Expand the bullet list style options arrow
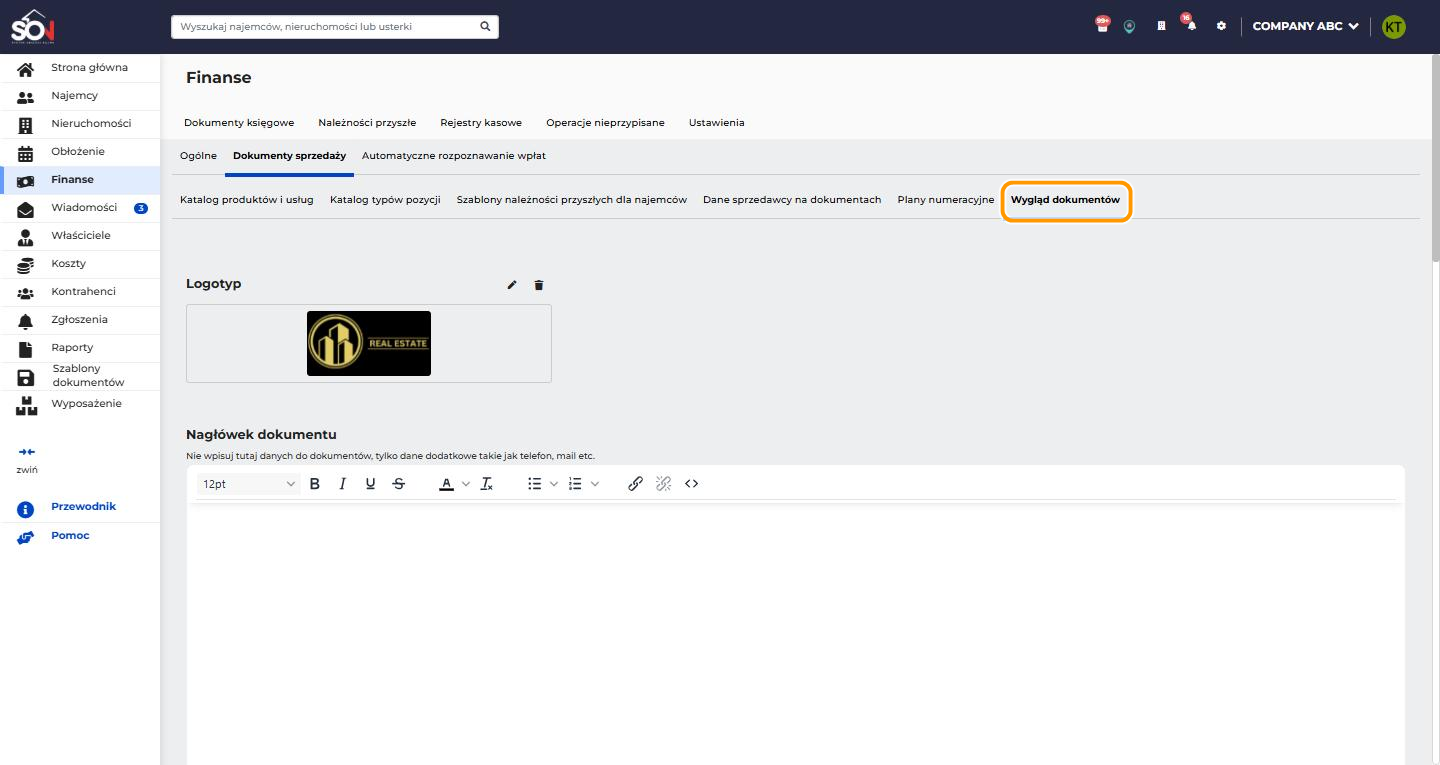 (554, 484)
